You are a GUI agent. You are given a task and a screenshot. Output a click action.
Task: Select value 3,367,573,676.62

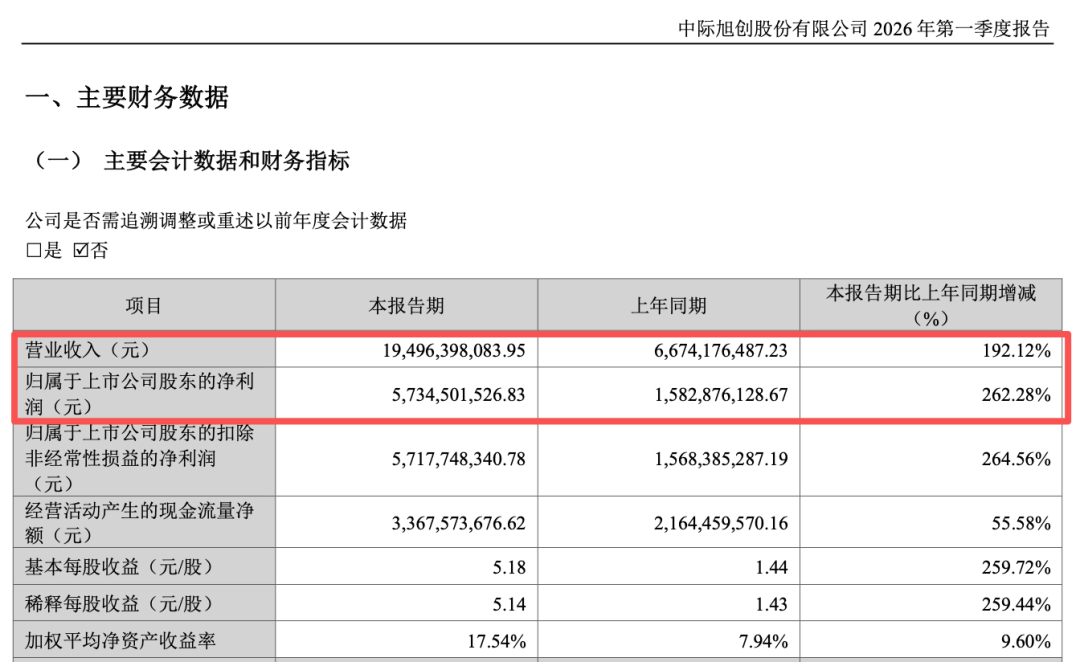[x=459, y=524]
